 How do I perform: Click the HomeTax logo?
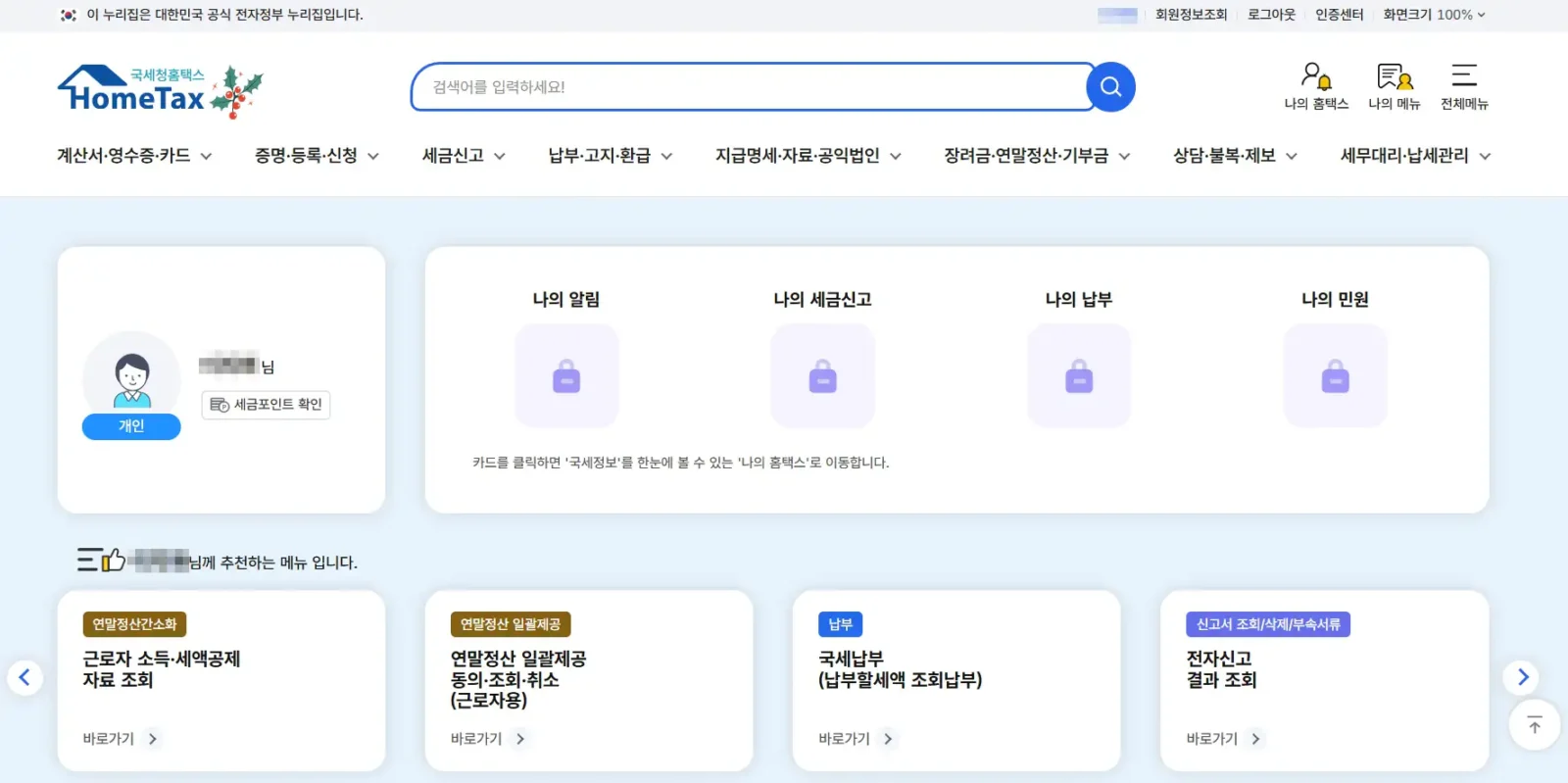tap(160, 91)
